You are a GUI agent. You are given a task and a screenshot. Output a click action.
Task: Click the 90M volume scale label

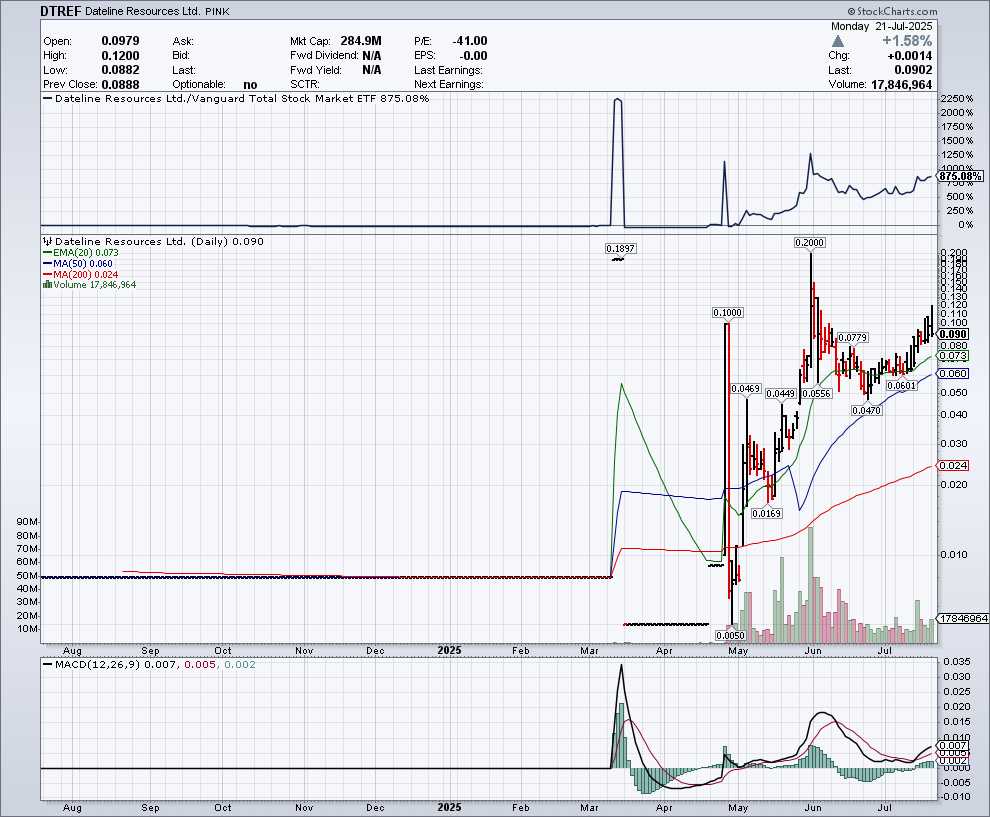point(27,522)
